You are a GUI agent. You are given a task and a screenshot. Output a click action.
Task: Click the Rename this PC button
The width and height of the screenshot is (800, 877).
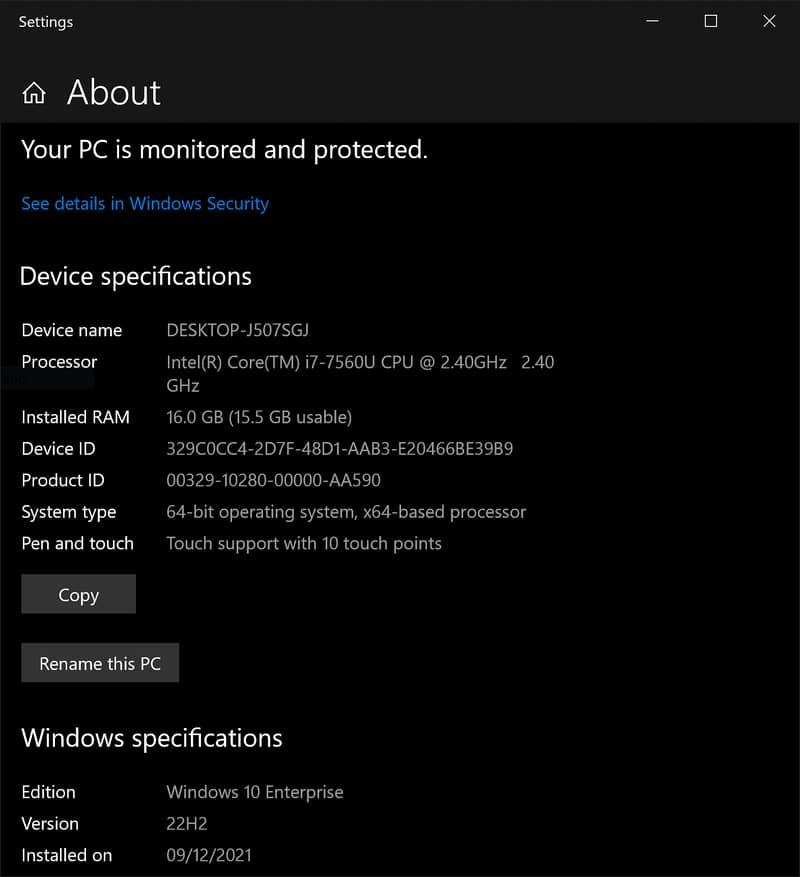tap(100, 663)
